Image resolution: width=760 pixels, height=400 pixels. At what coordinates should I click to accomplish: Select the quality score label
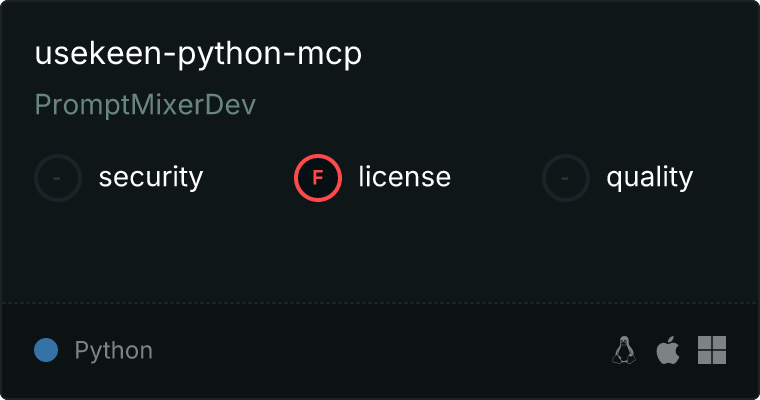pyautogui.click(x=650, y=178)
